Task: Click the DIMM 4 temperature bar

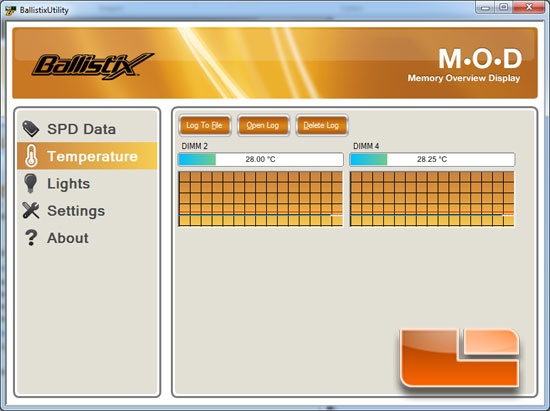Action: coord(432,159)
